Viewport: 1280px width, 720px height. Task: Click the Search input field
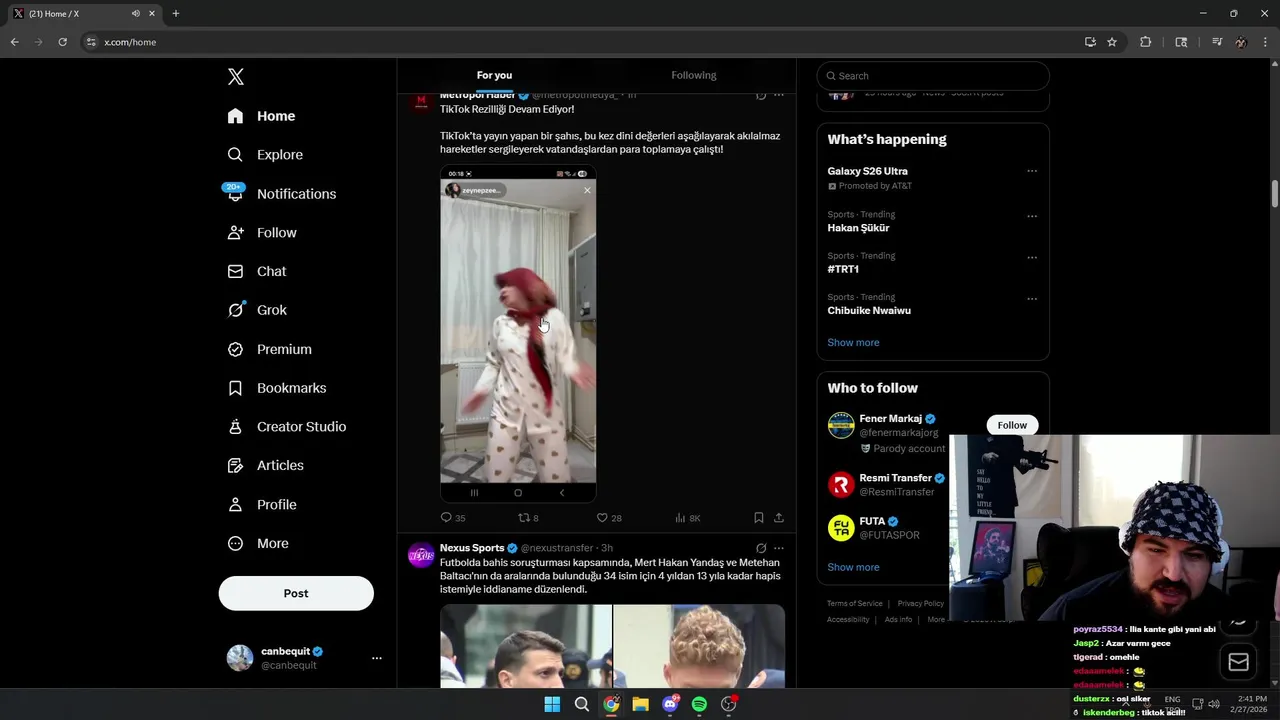coord(933,76)
